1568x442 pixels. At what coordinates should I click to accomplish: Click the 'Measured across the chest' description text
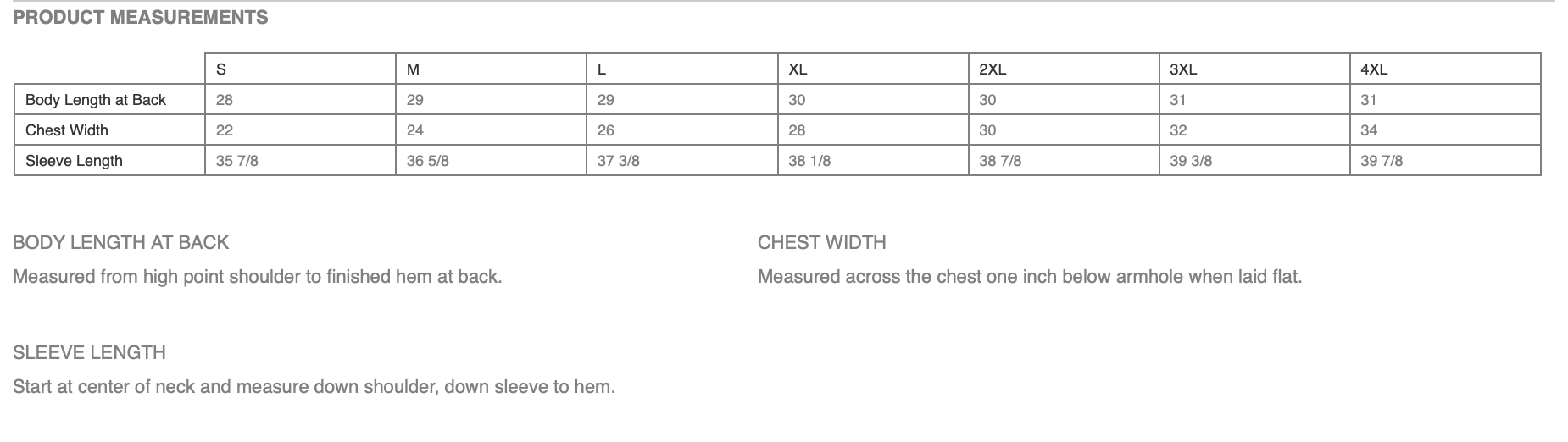pos(1030,277)
